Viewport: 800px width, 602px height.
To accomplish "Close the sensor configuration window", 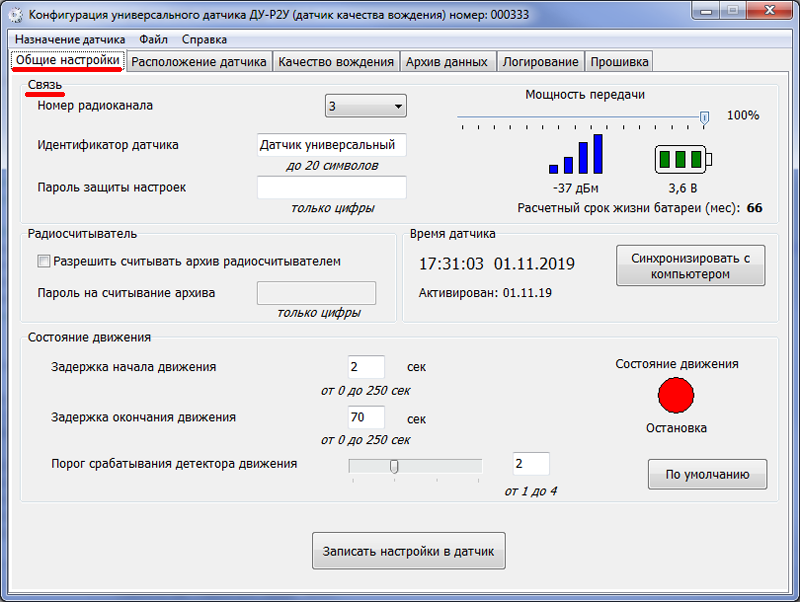I will [x=770, y=10].
